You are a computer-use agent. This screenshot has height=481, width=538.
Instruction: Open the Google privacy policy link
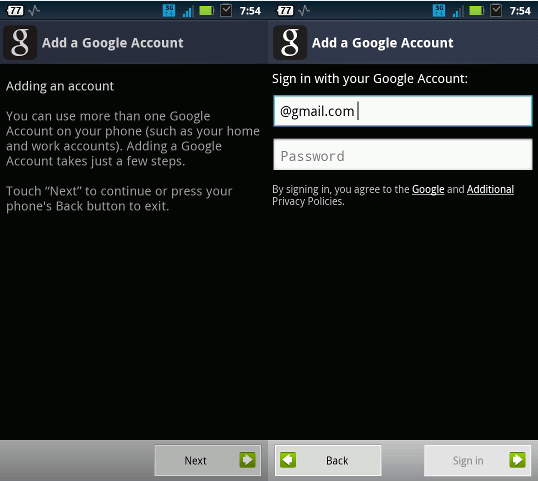(428, 189)
